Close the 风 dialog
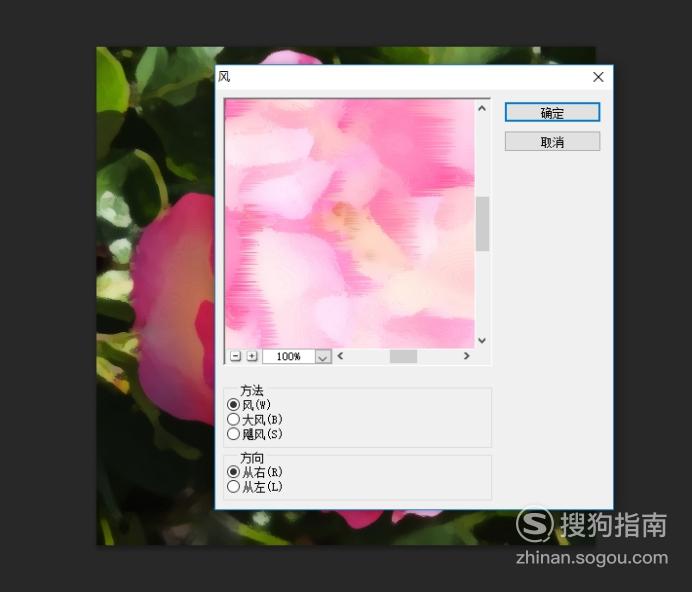The image size is (692, 592). point(598,77)
